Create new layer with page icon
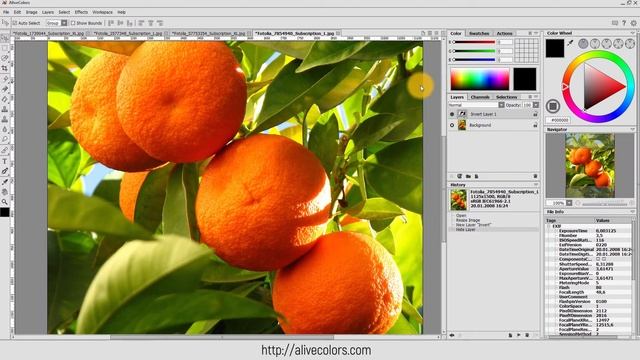The image size is (640, 360). [476, 176]
